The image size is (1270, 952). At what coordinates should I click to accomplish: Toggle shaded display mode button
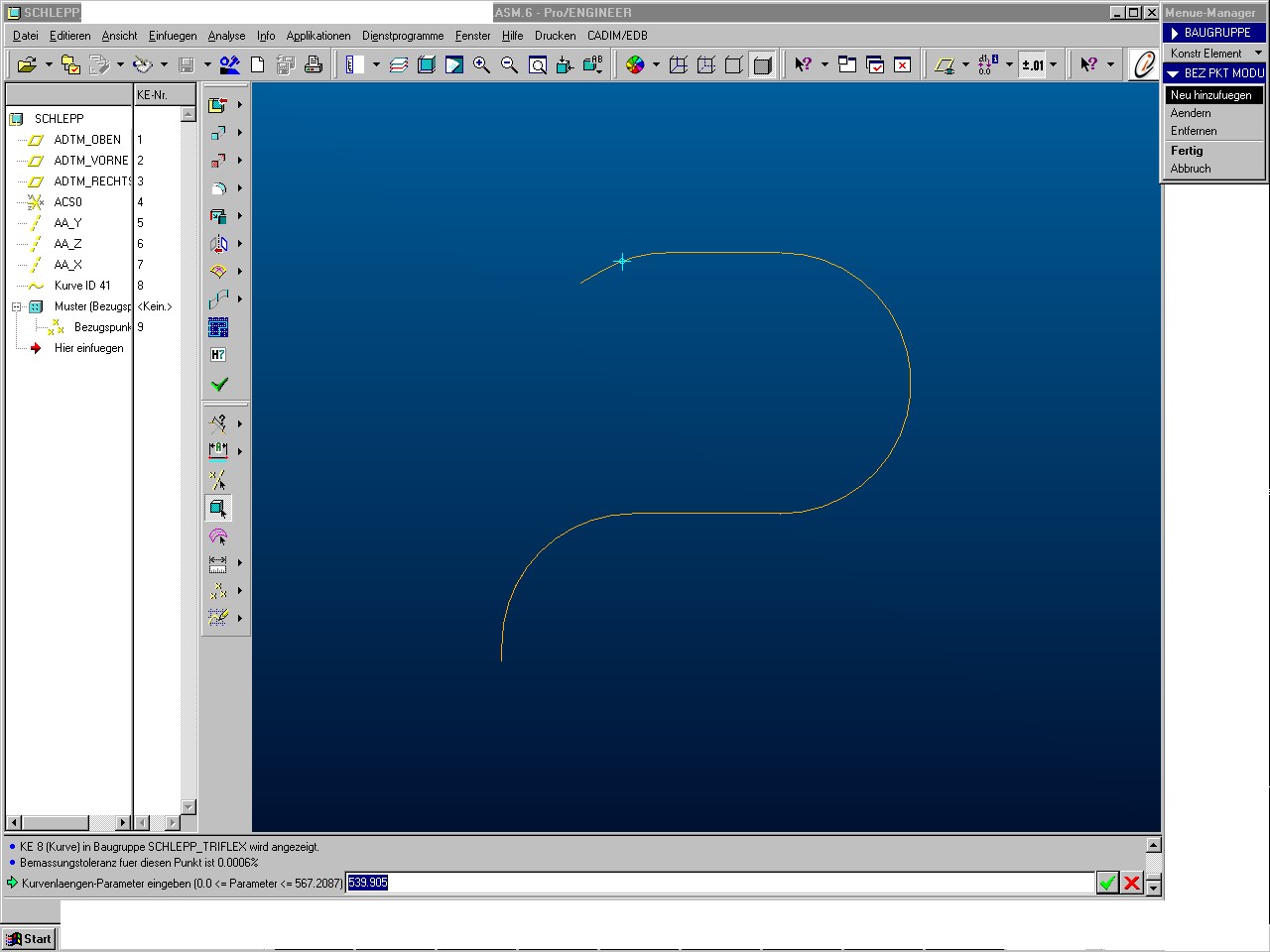[x=762, y=65]
